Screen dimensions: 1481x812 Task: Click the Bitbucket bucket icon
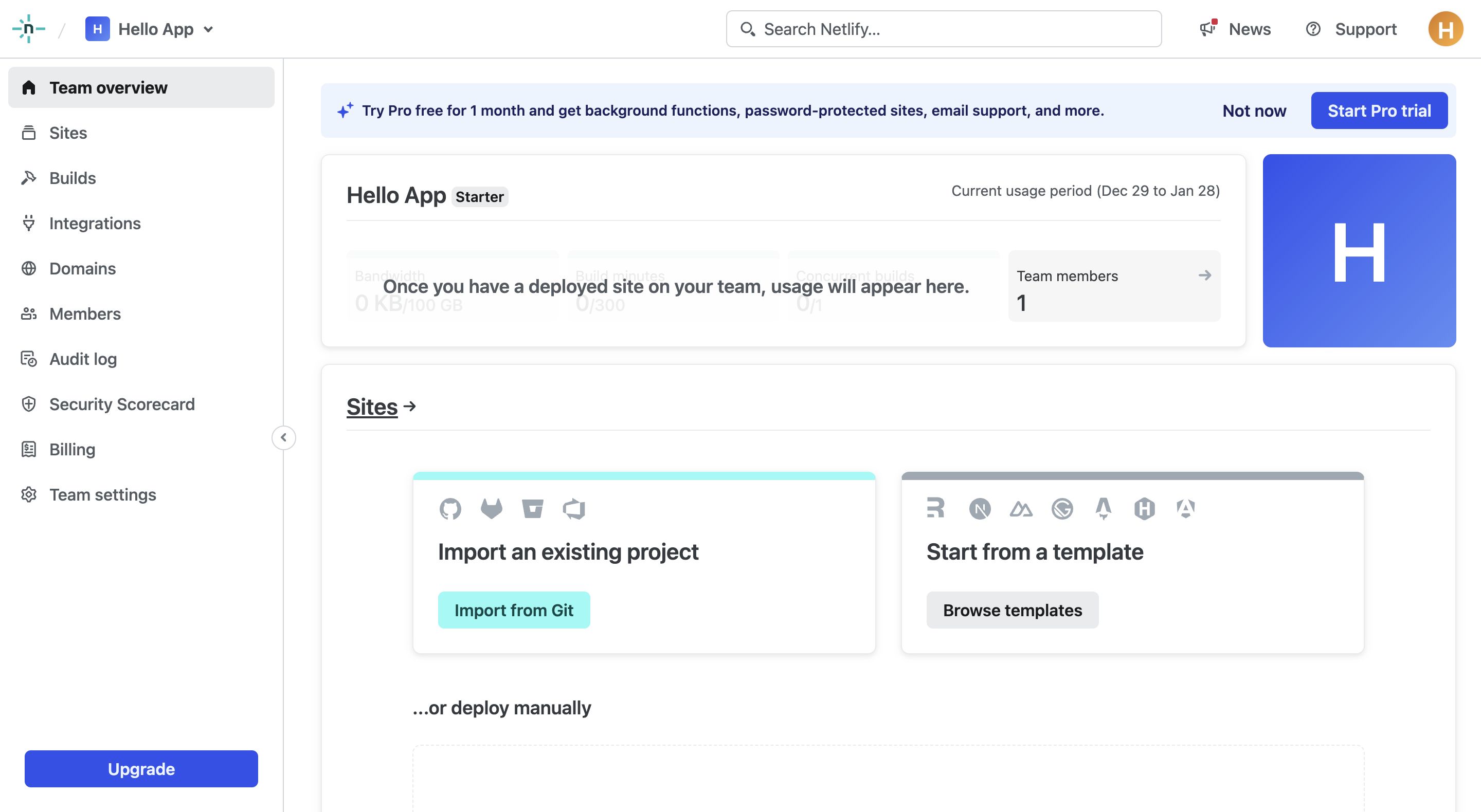coord(532,509)
